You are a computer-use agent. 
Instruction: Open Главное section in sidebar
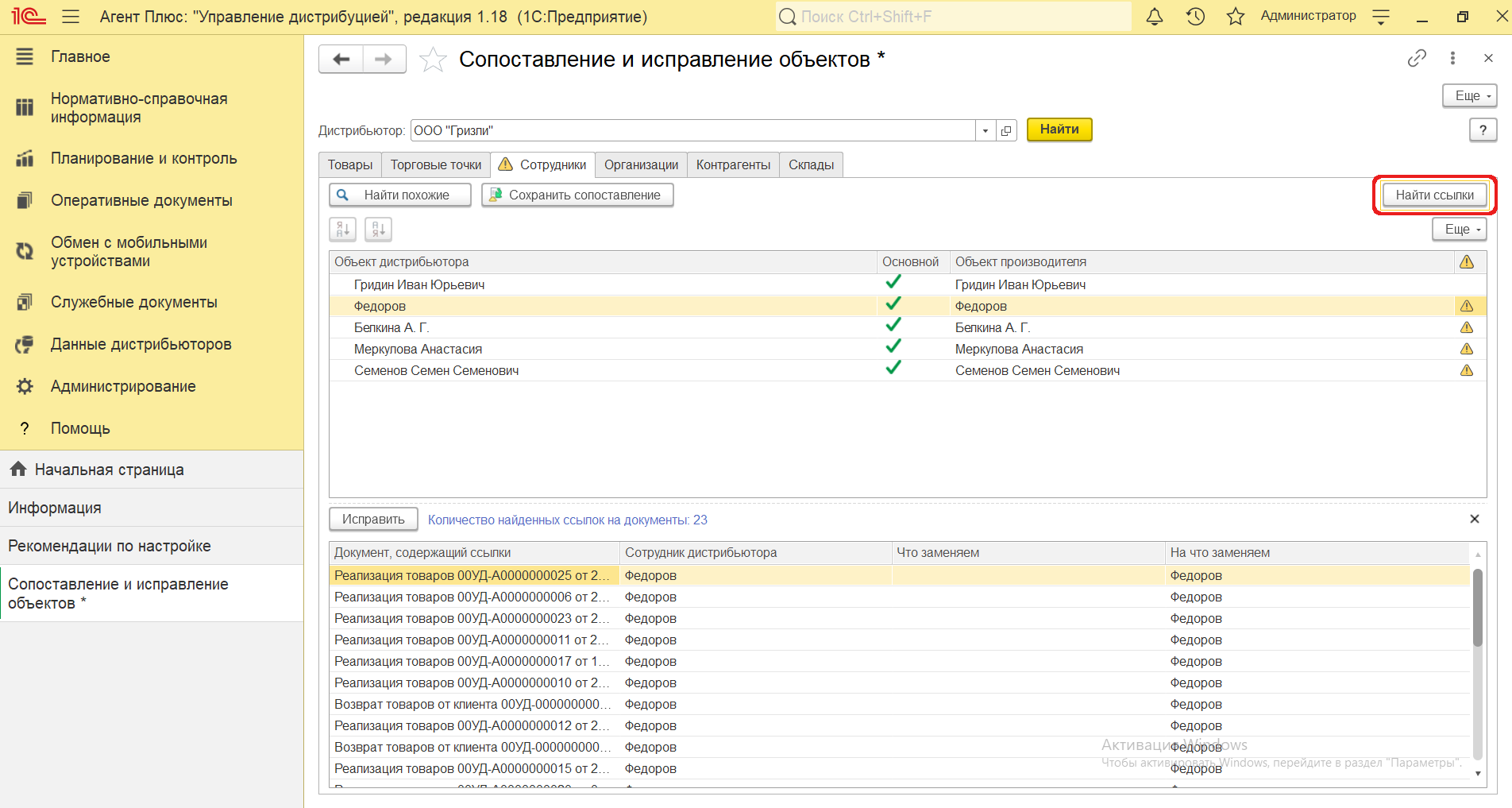pos(152,56)
